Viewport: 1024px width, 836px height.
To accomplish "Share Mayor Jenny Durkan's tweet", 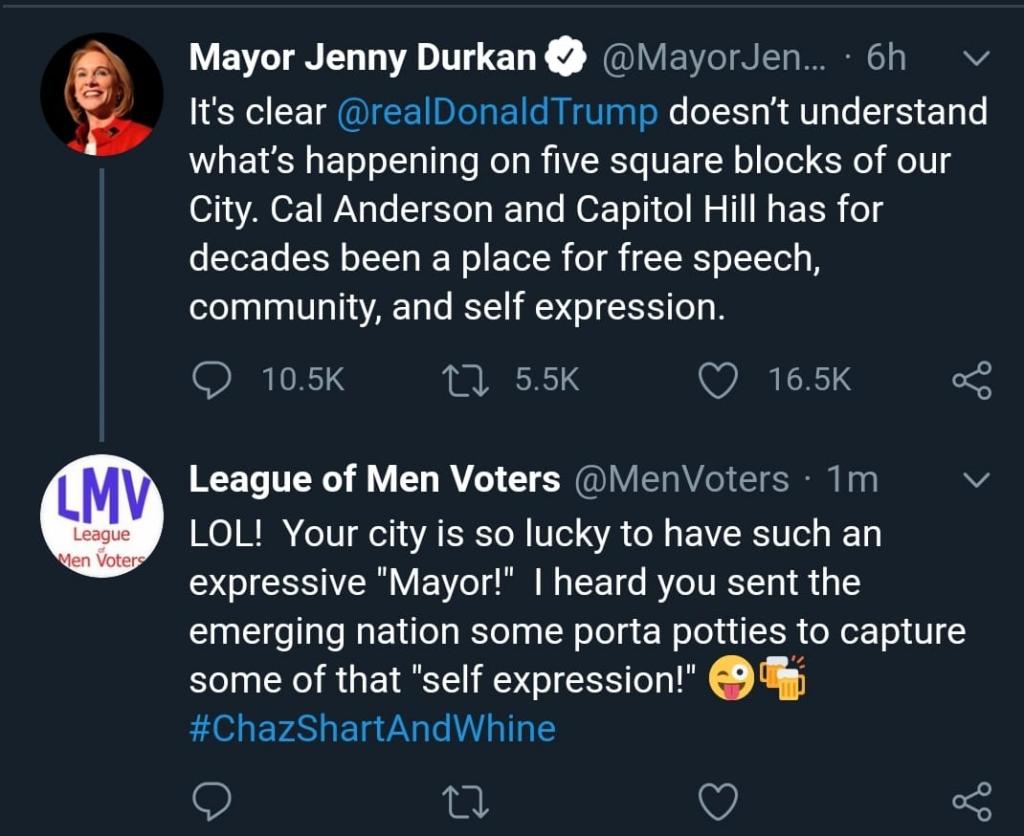I will click(971, 380).
